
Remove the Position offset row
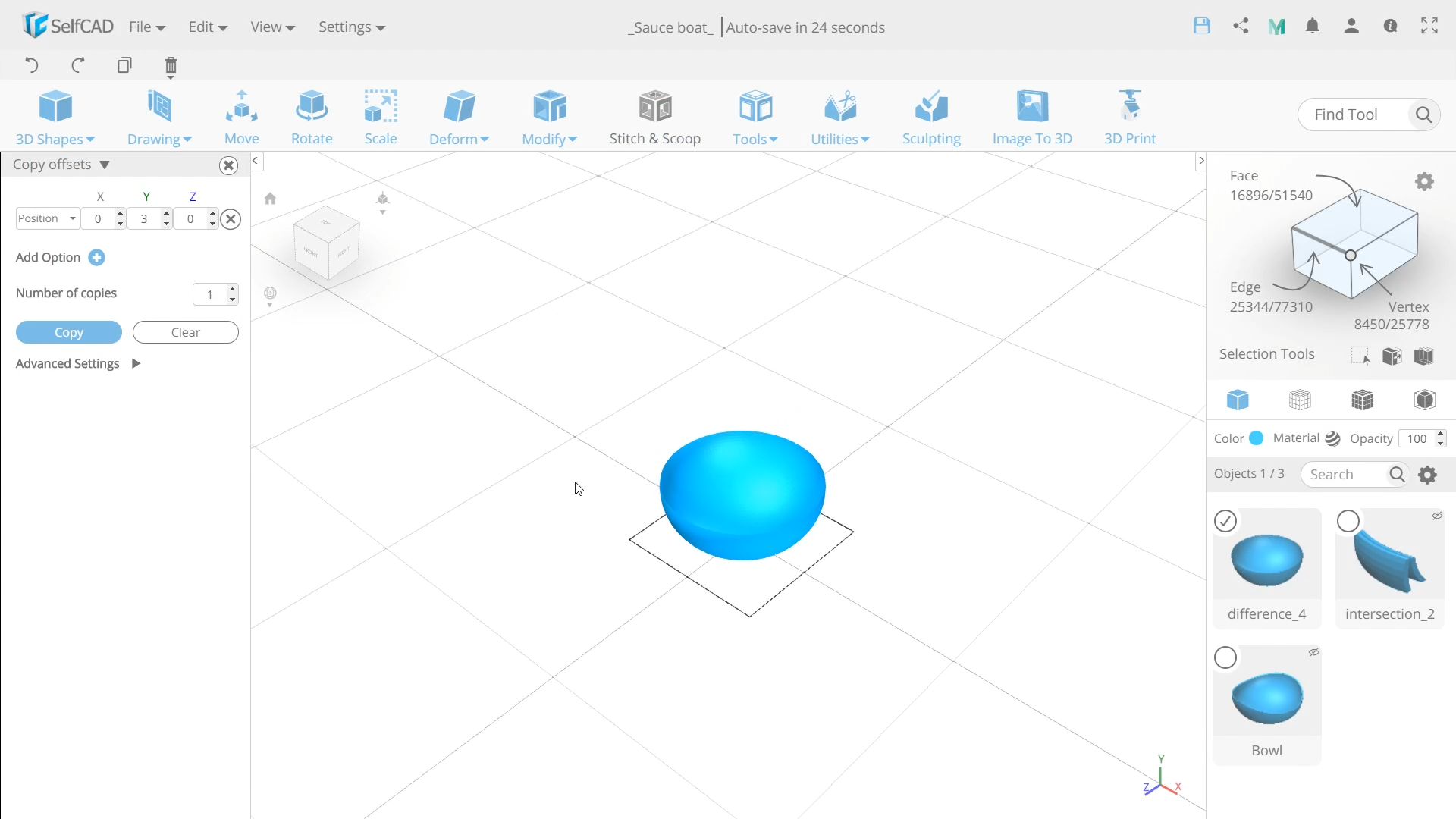pos(231,219)
